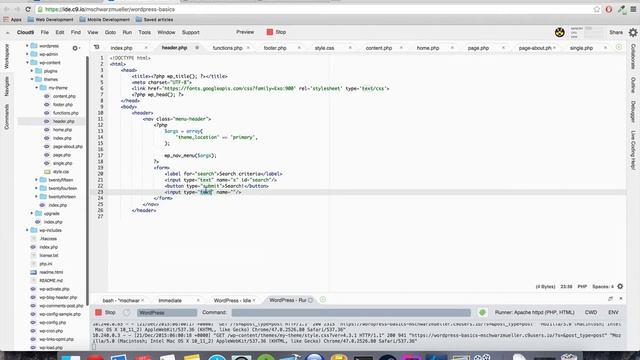Close the footer.php editor tab
The image size is (640, 360).
click(299, 48)
